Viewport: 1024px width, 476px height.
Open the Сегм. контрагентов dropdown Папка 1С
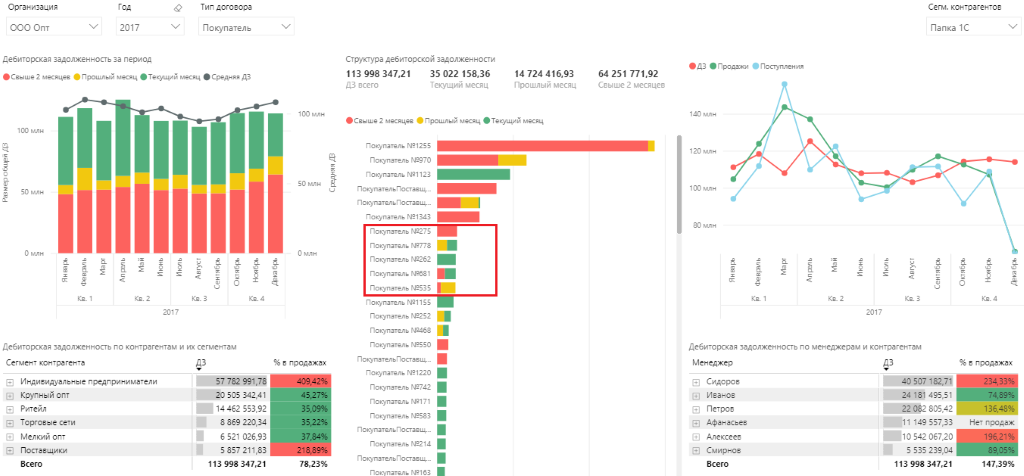point(972,27)
